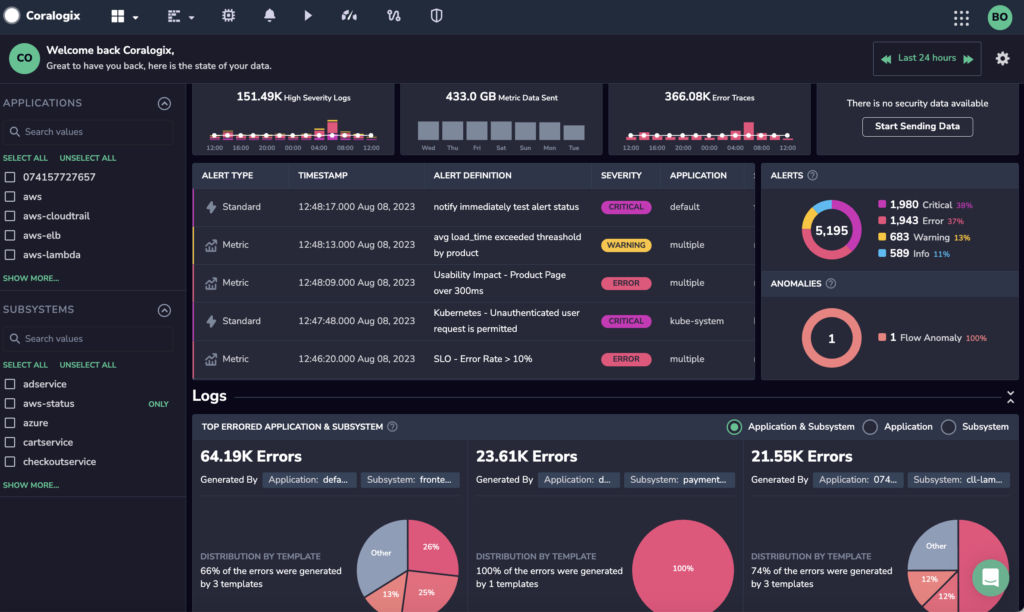Collapse the Logs section with its chevron
The height and width of the screenshot is (612, 1024).
[1010, 396]
